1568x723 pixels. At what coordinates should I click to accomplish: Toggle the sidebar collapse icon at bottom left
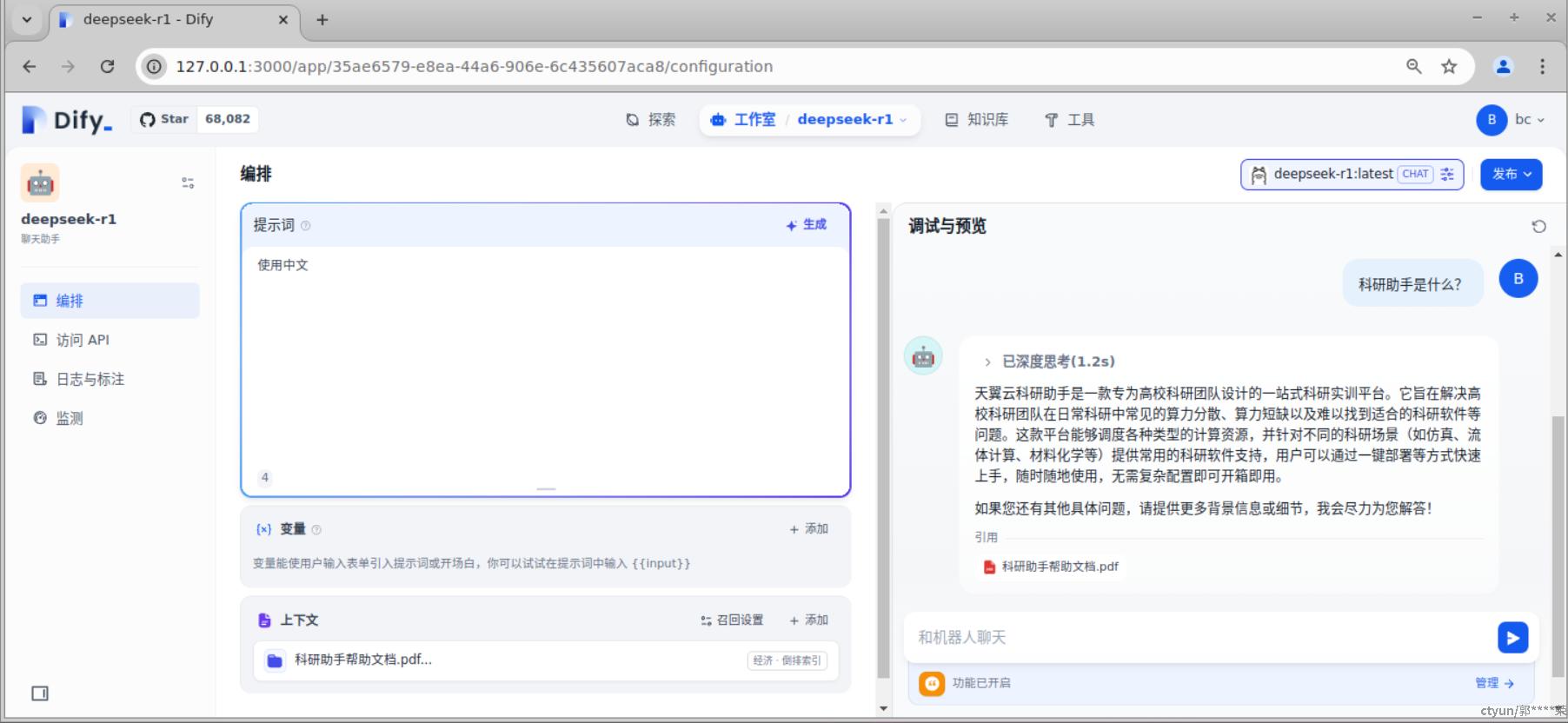[x=40, y=693]
